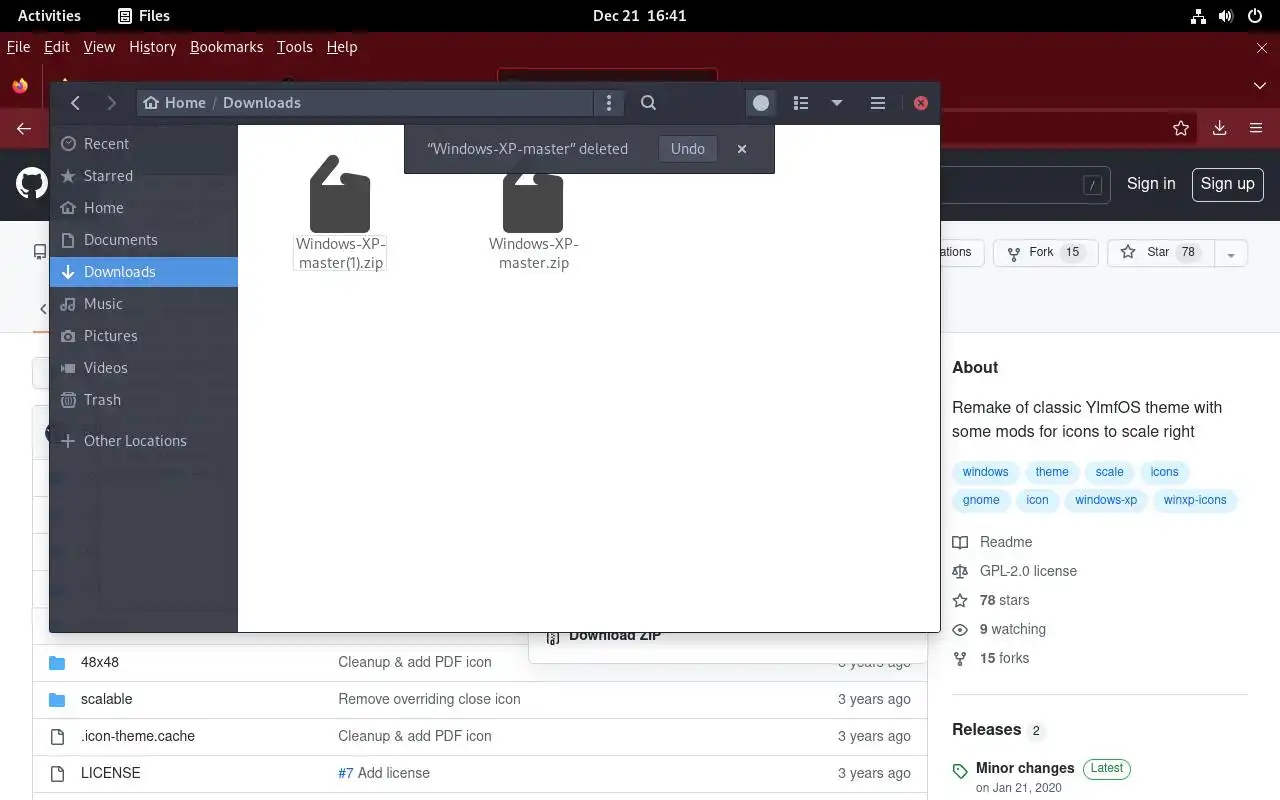Open Music in sidebar
The width and height of the screenshot is (1280, 800).
(x=144, y=304)
